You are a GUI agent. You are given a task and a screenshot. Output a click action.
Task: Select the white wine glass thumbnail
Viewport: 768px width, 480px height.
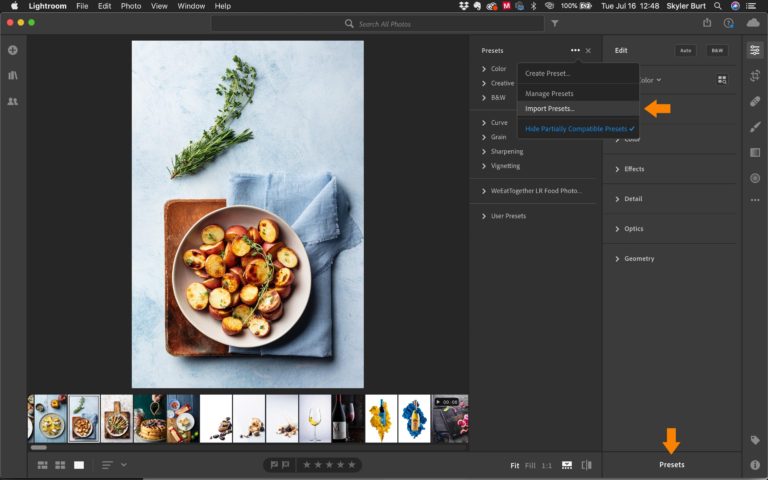(315, 419)
